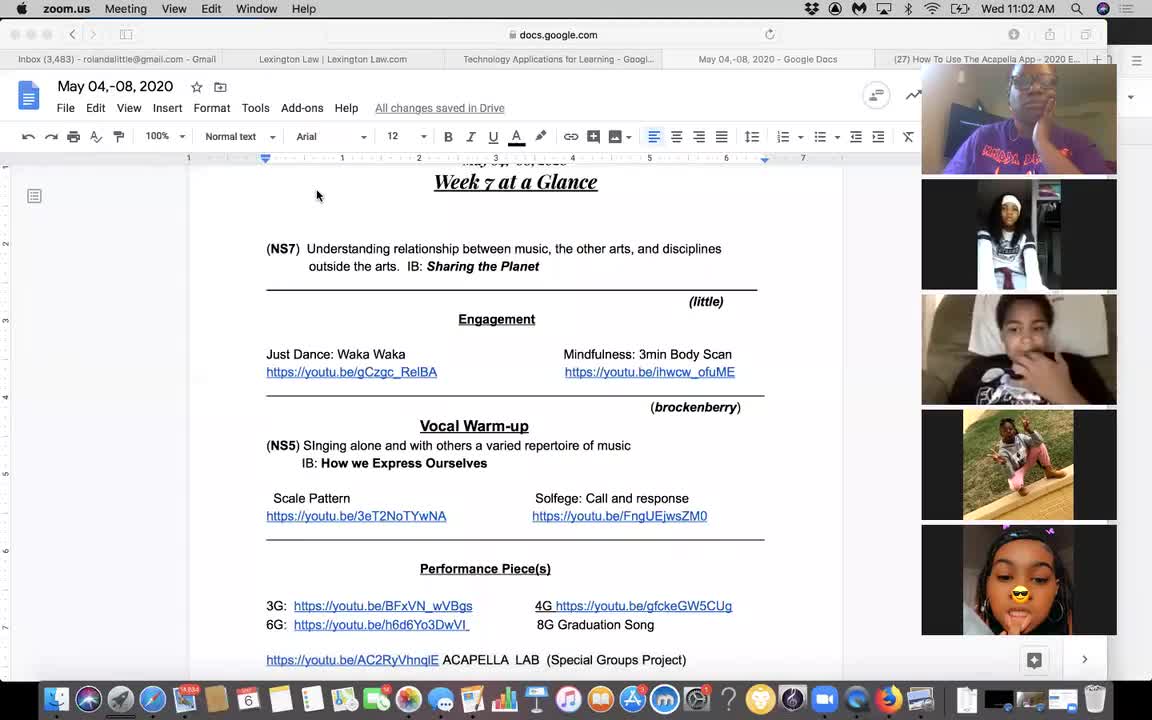This screenshot has height=720, width=1152.
Task: Toggle bold formatting in the toolbar
Action: (448, 136)
